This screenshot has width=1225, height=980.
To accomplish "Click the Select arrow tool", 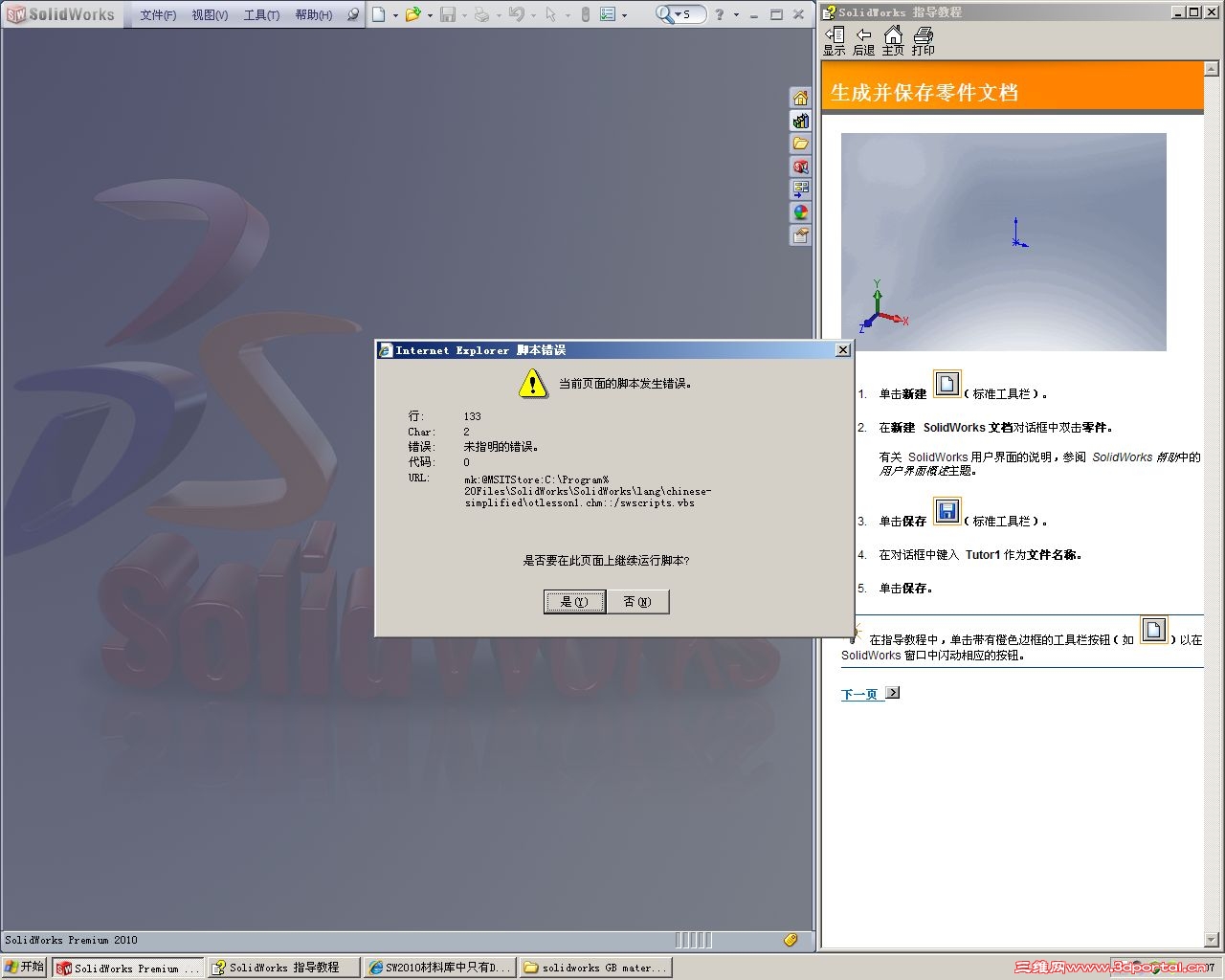I will pos(550,14).
